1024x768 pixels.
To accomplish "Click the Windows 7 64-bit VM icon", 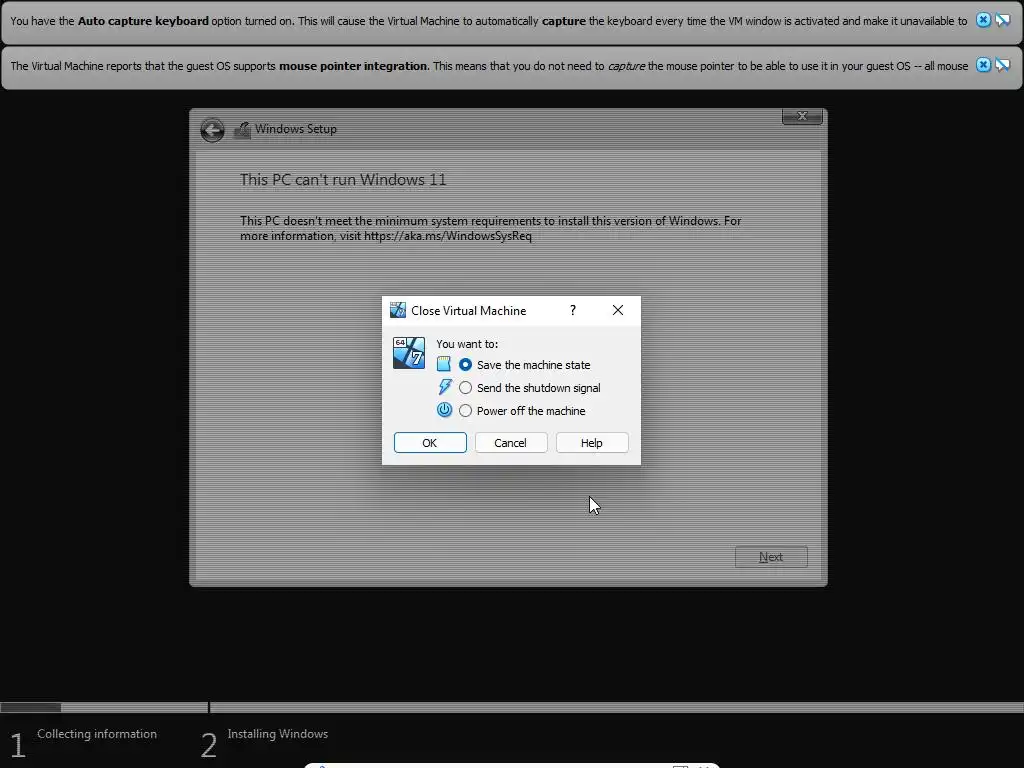I will [409, 353].
